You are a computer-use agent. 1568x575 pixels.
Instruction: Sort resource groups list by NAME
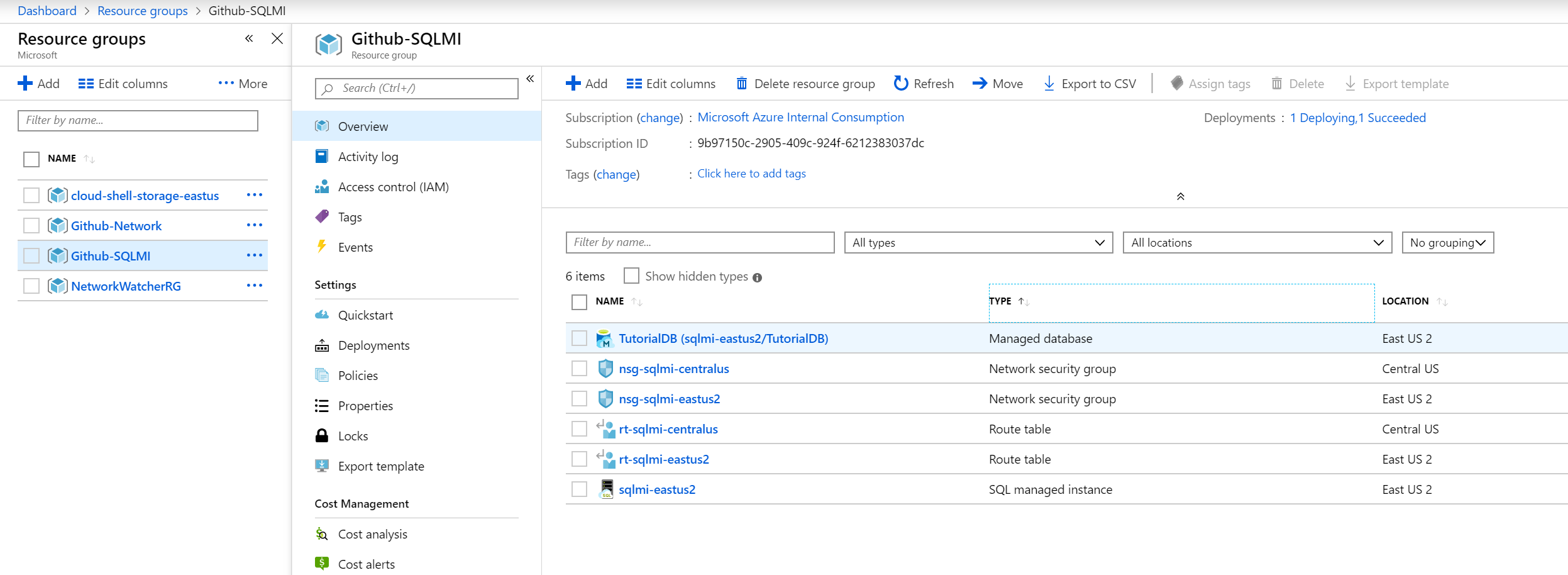click(x=71, y=159)
